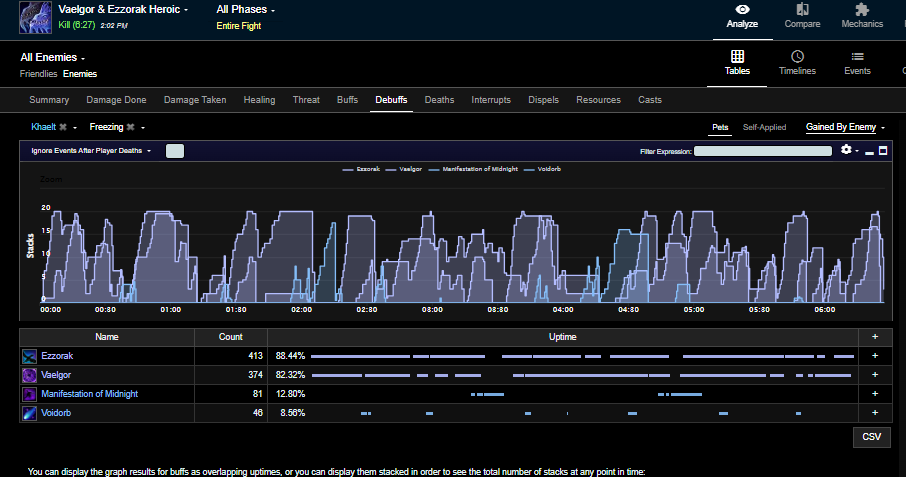Open the Mechanics puzzle icon
Screen dimensions: 906x477
[x=862, y=9]
